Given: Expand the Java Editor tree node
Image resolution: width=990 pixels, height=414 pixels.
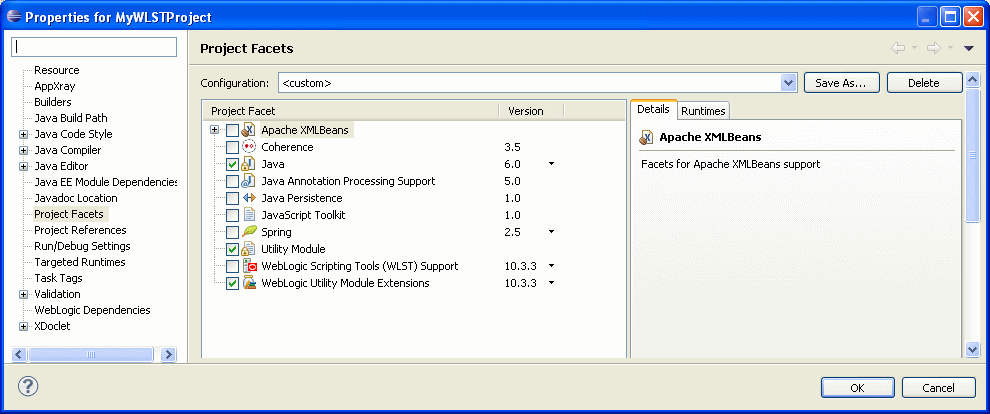Looking at the screenshot, I should (23, 167).
